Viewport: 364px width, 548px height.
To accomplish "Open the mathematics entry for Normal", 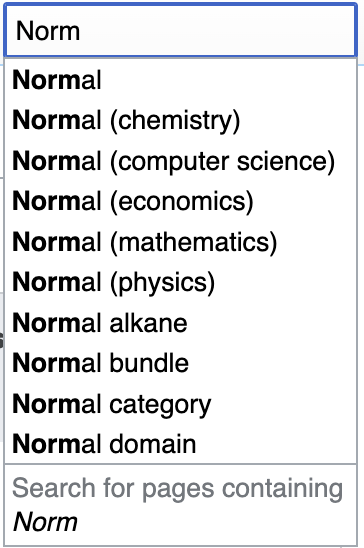I will point(181,242).
